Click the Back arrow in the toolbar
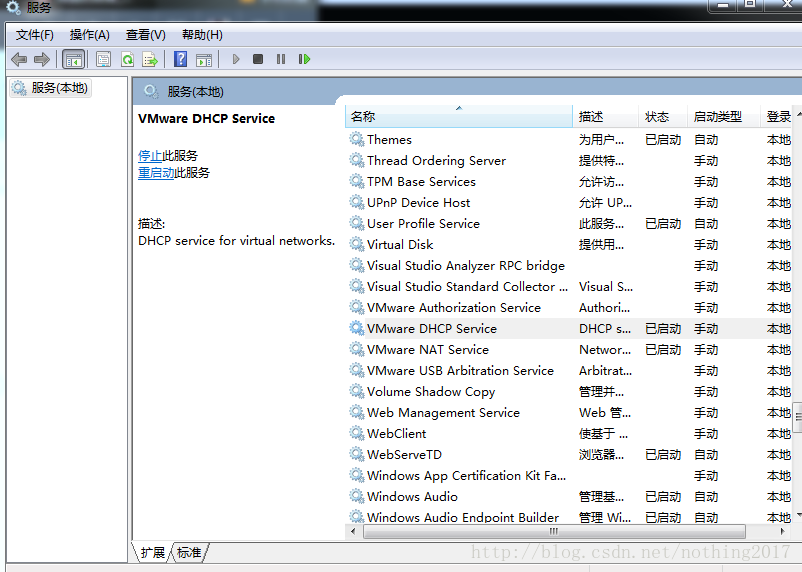 pyautogui.click(x=19, y=59)
